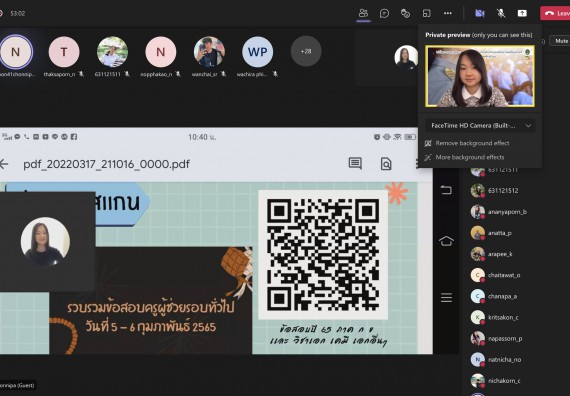Click the Android recent-apps navigation icon

click(x=446, y=190)
